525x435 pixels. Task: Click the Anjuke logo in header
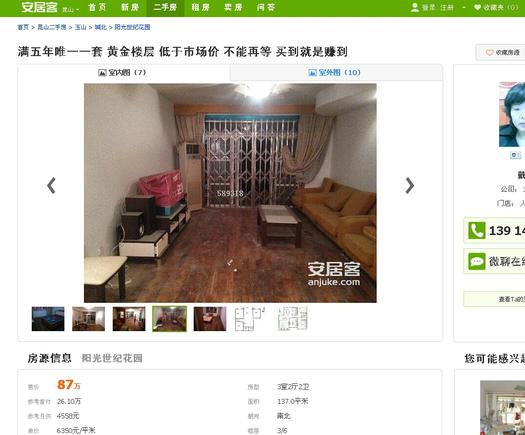40,7
